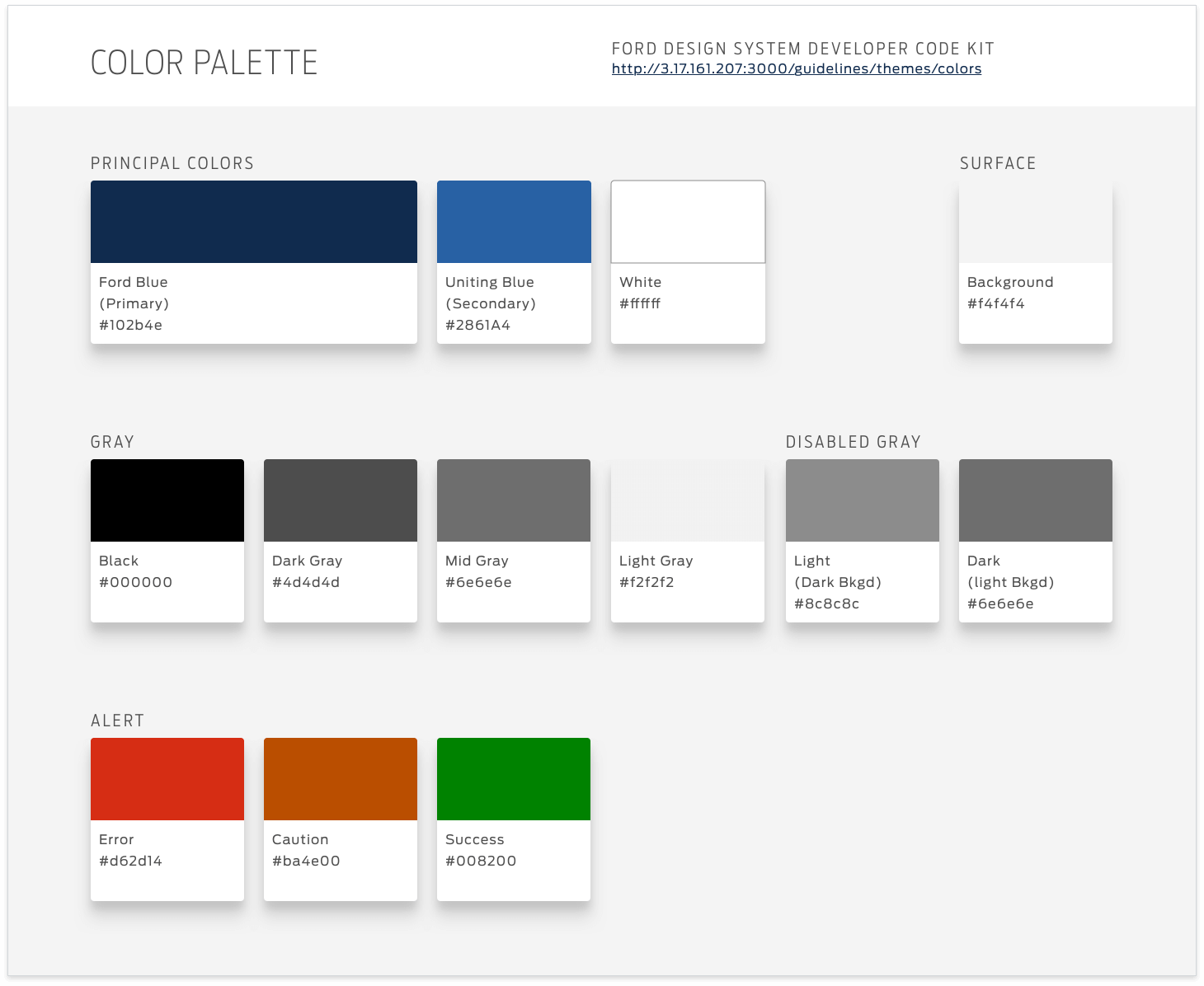Select the Dark Gray color swatch
1204x986 pixels.
pos(341,500)
